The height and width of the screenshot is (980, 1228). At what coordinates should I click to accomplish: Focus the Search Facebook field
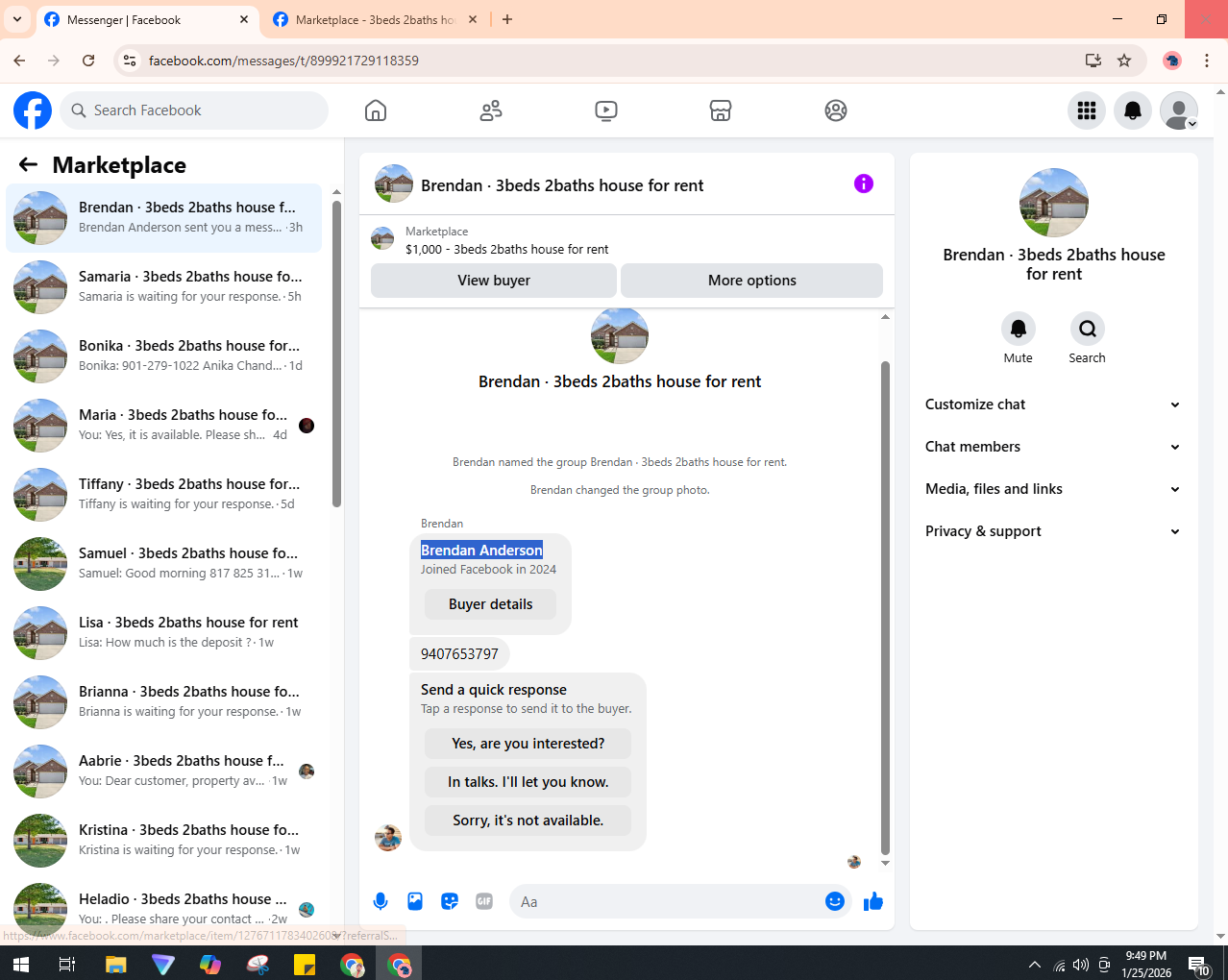194,110
